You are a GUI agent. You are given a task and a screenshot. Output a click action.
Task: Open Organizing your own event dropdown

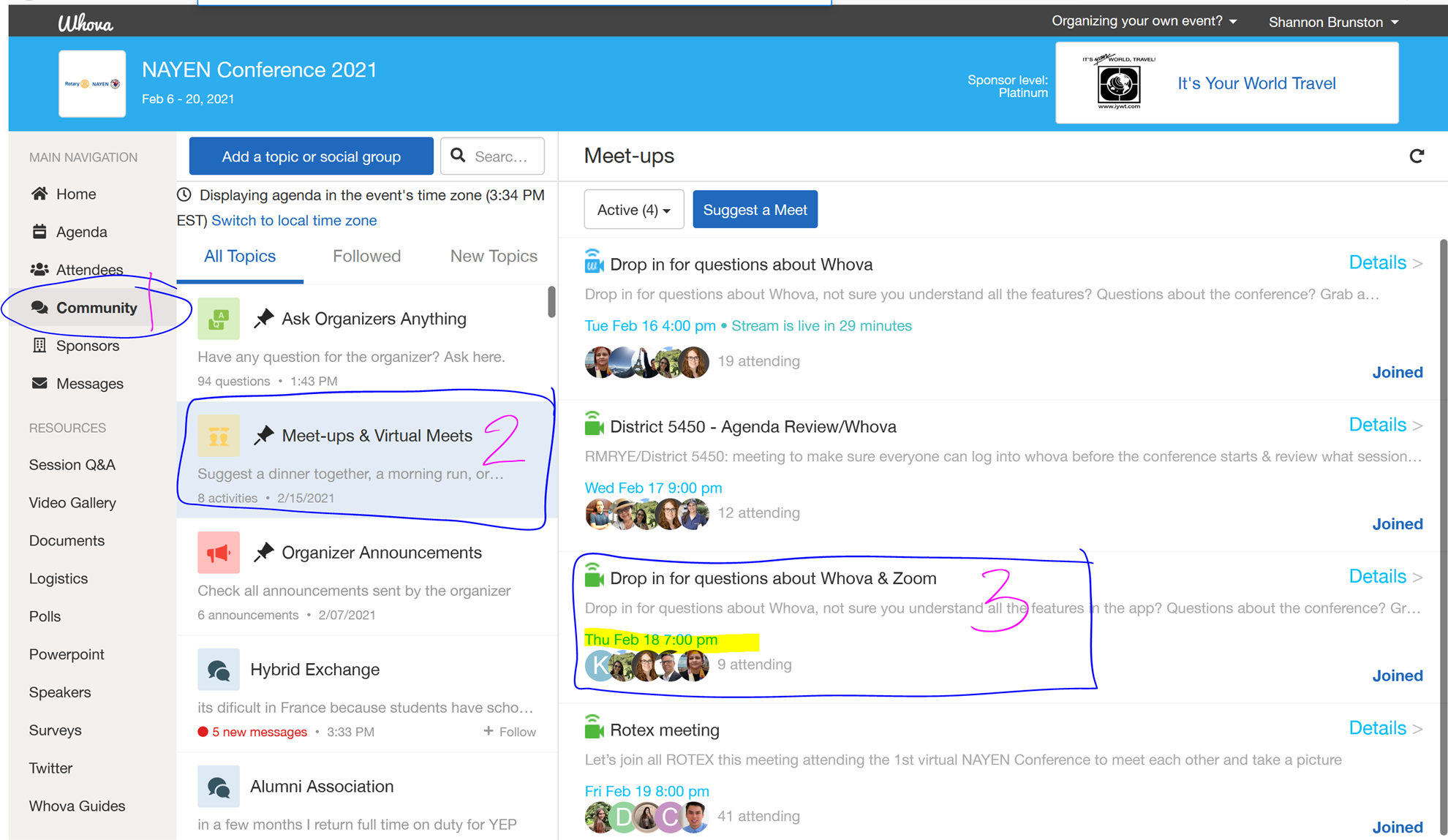tap(1144, 21)
